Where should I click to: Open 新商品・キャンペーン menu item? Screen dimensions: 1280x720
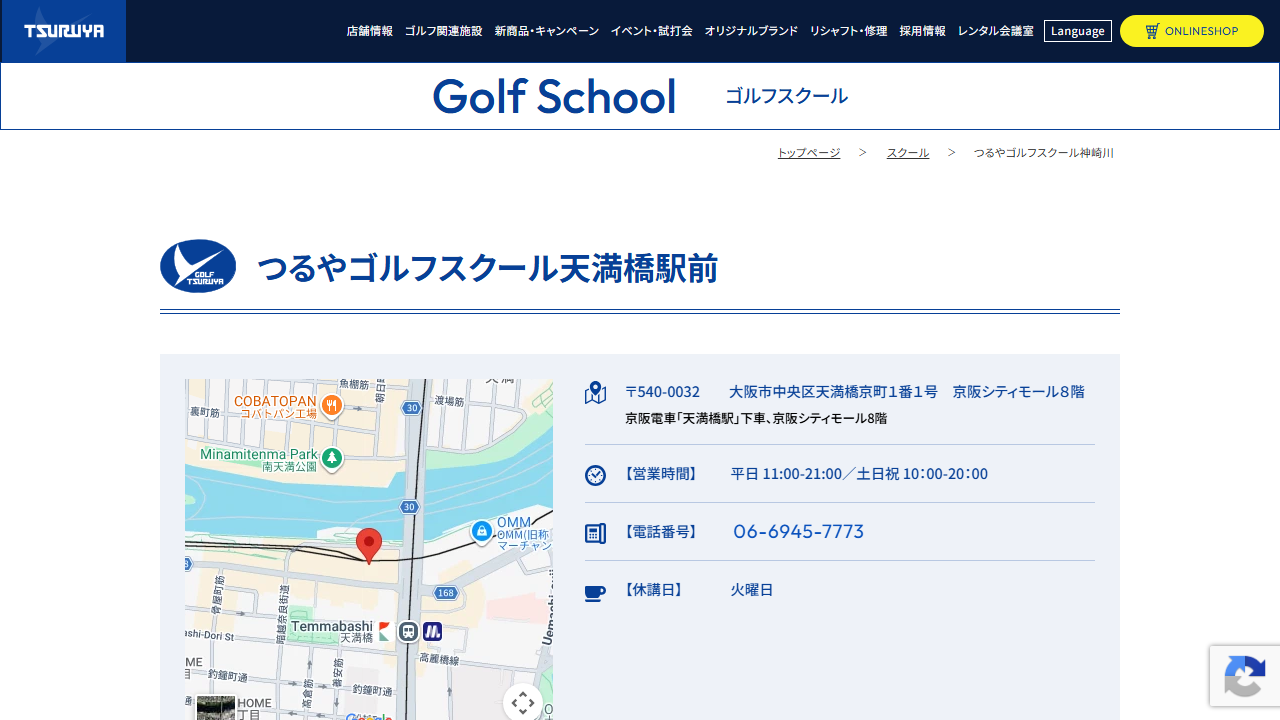coord(547,31)
